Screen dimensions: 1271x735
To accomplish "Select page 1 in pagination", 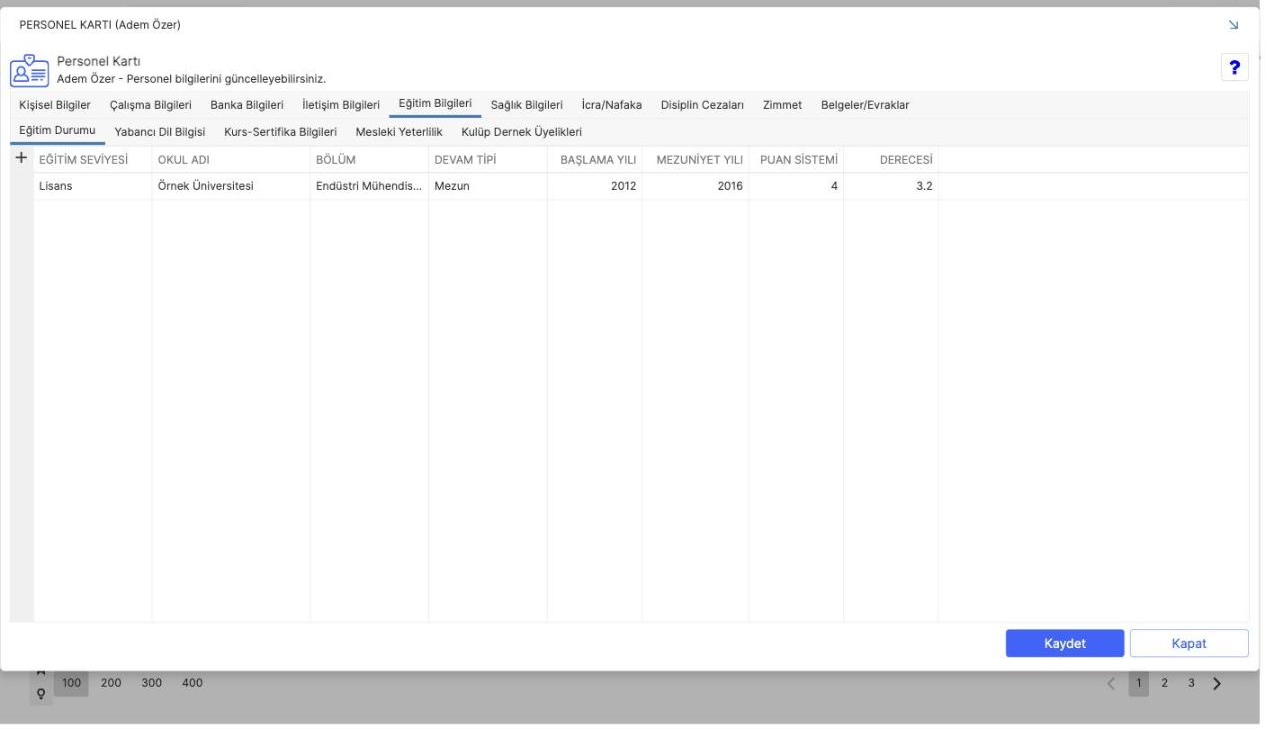I will (x=1139, y=683).
